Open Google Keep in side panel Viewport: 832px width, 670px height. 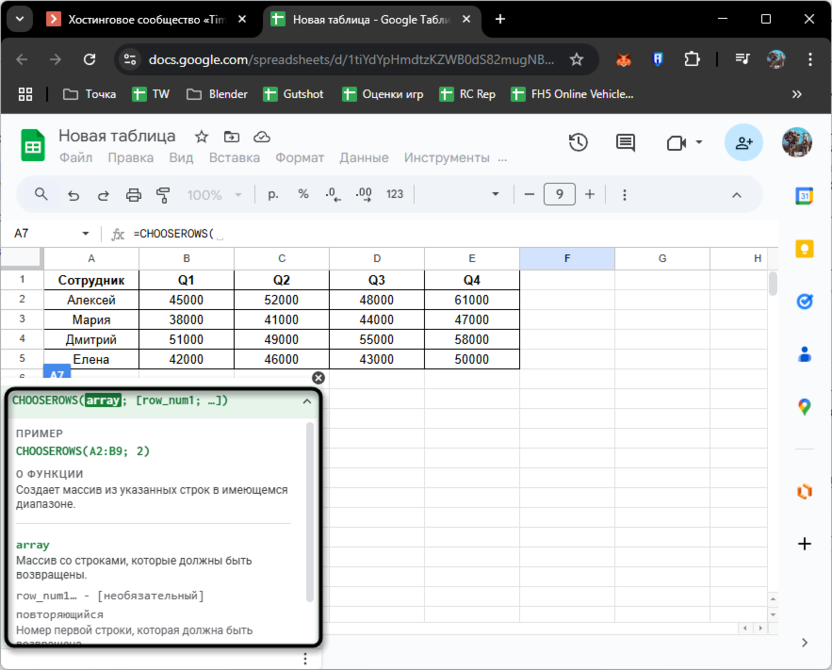tap(804, 249)
